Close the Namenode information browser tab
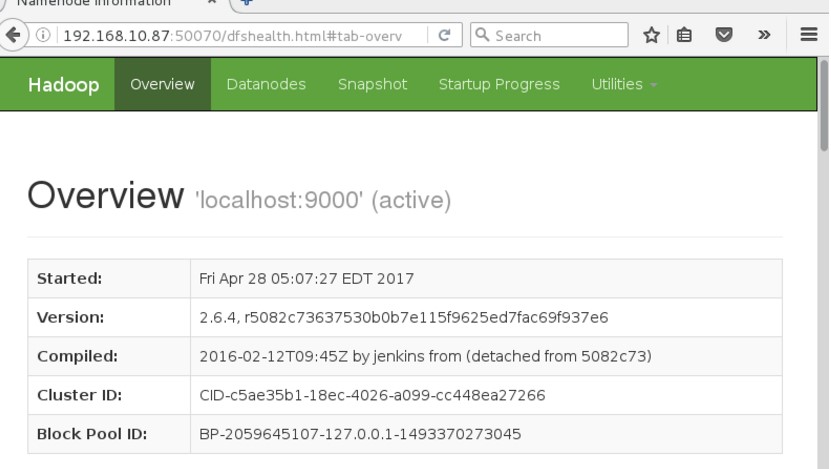Image resolution: width=831 pixels, height=469 pixels. pos(211,2)
